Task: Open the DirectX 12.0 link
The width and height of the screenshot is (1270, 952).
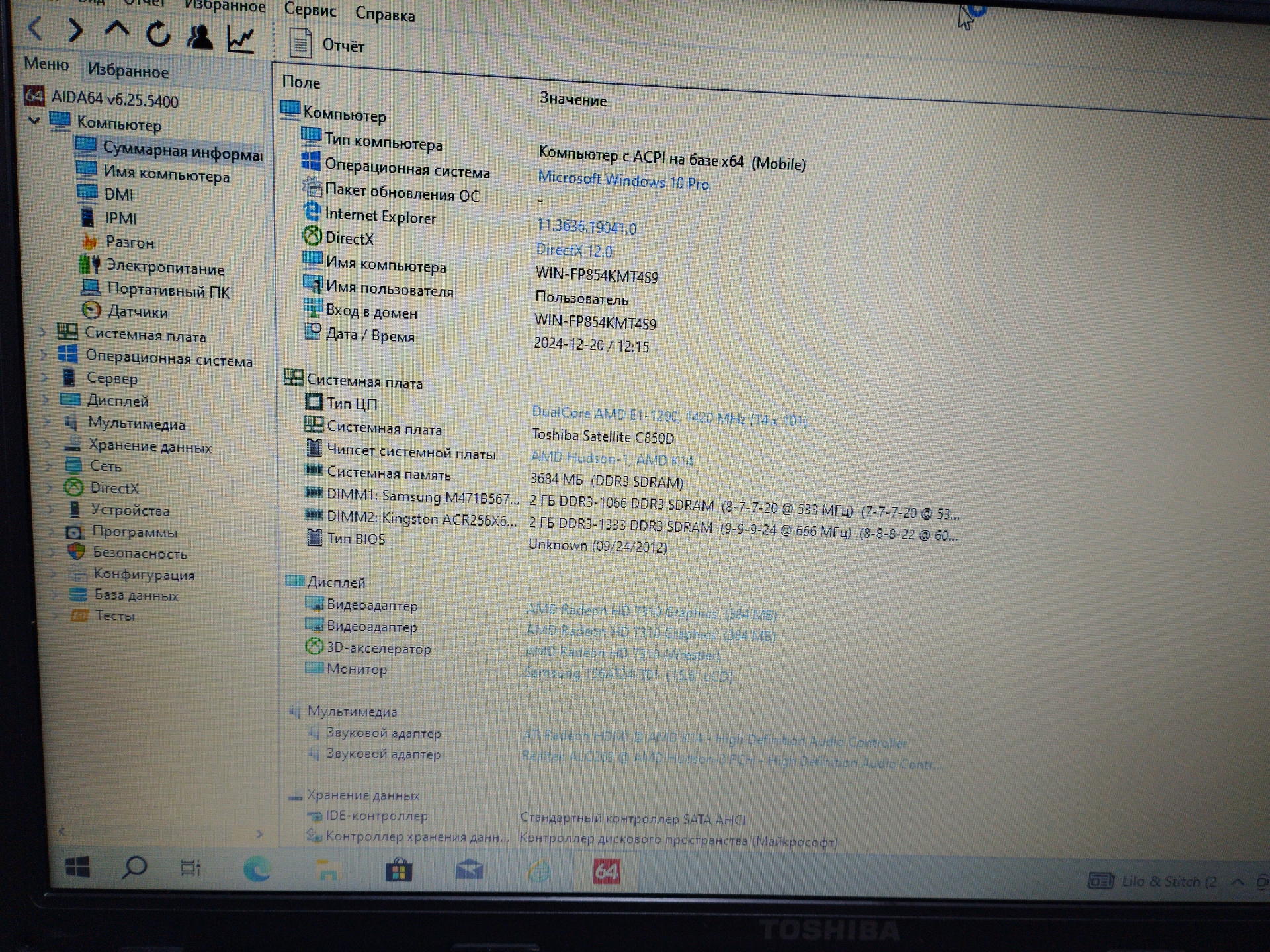Action: point(574,250)
